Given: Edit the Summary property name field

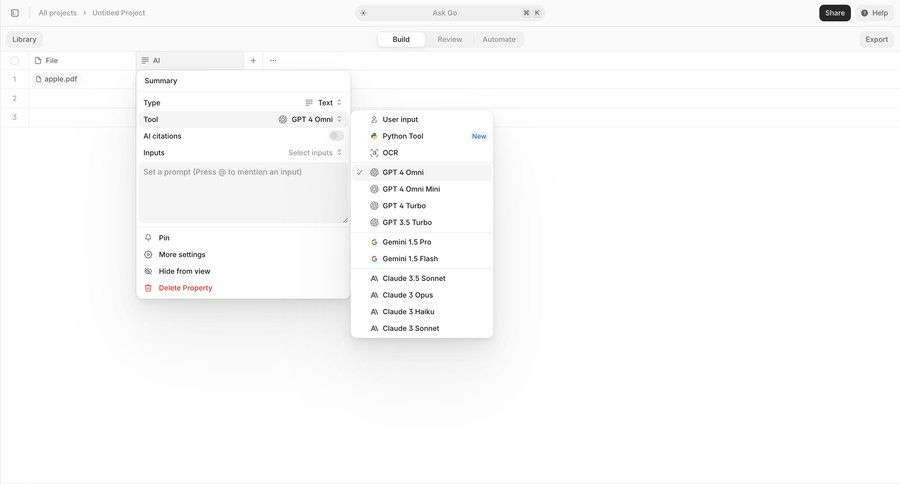Looking at the screenshot, I should (243, 81).
